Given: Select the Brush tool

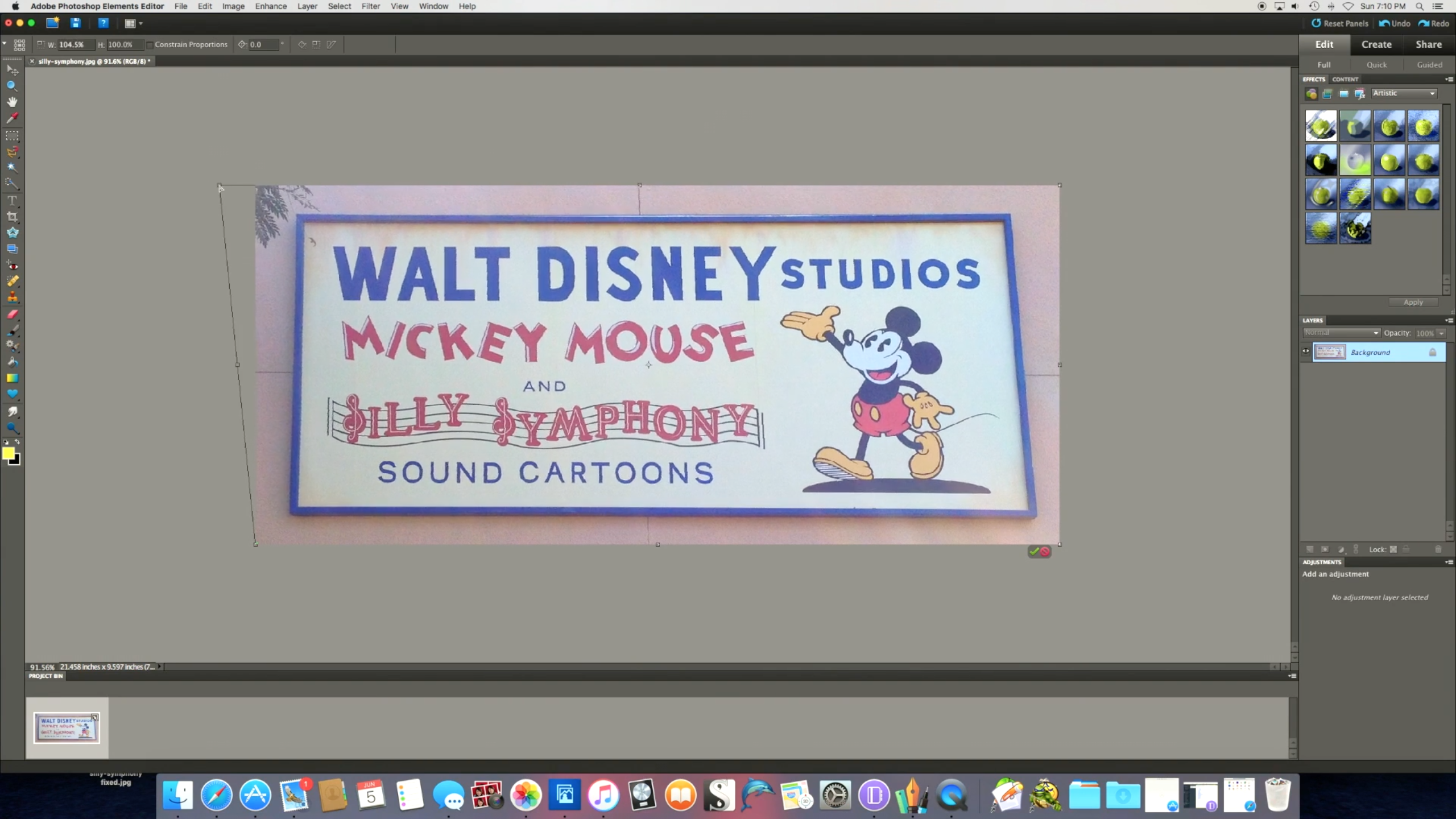Looking at the screenshot, I should click(12, 330).
